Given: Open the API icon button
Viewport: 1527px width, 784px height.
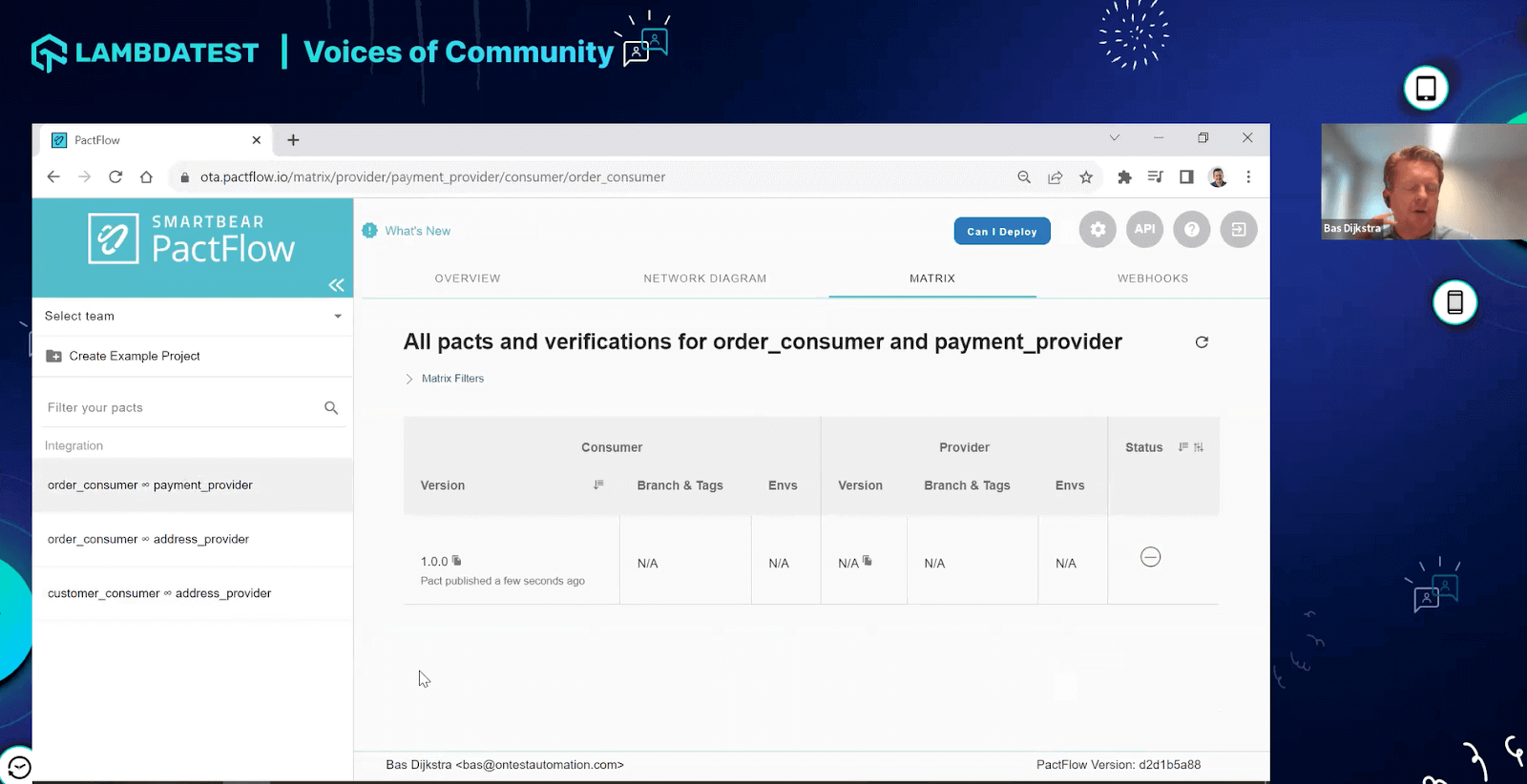Looking at the screenshot, I should [x=1144, y=230].
